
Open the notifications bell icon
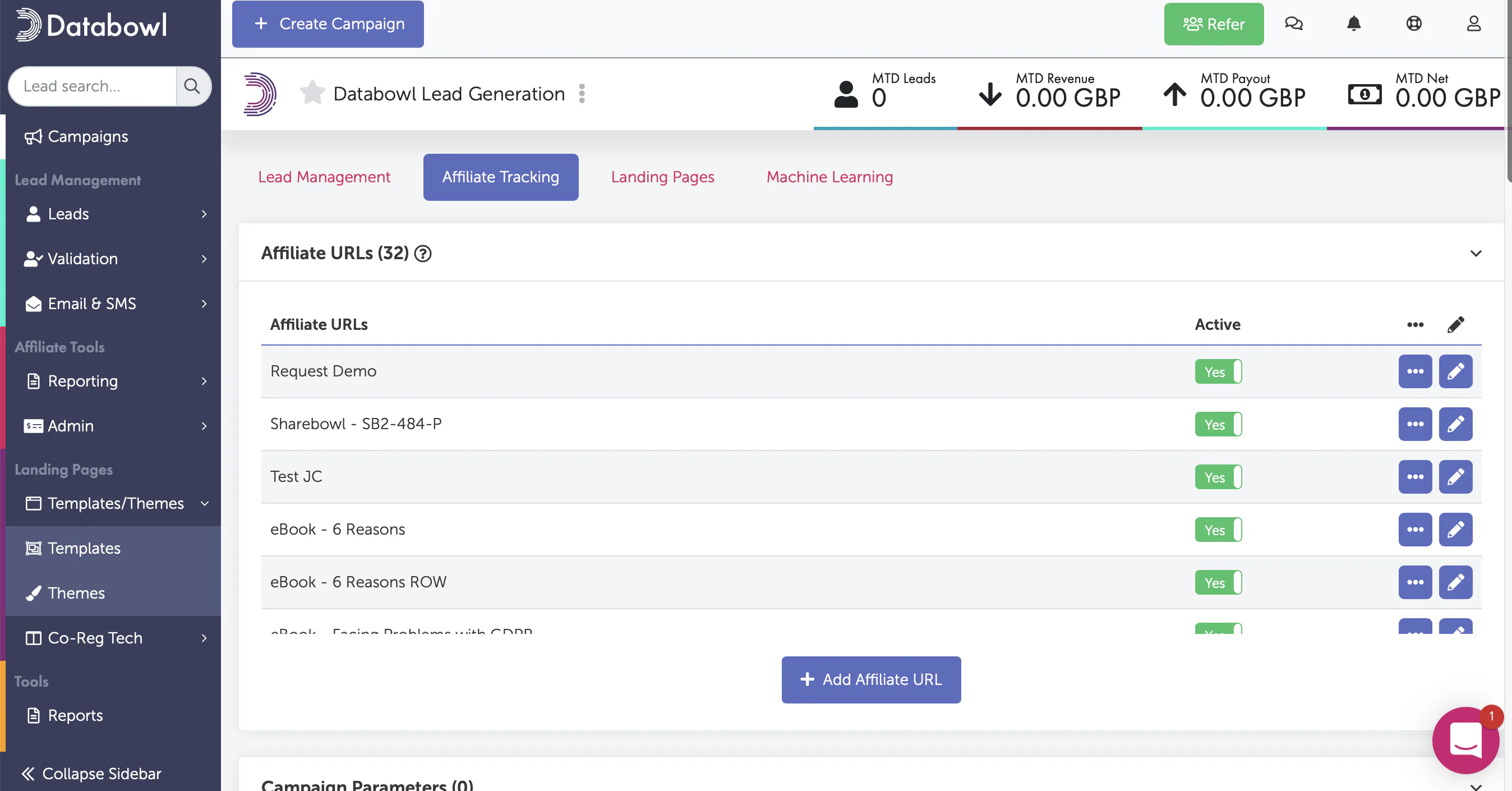[x=1353, y=24]
